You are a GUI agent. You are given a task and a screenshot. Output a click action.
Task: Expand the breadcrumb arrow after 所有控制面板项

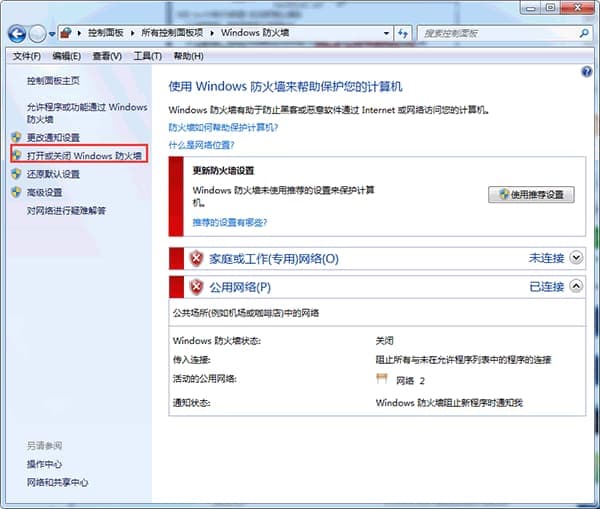coord(212,33)
